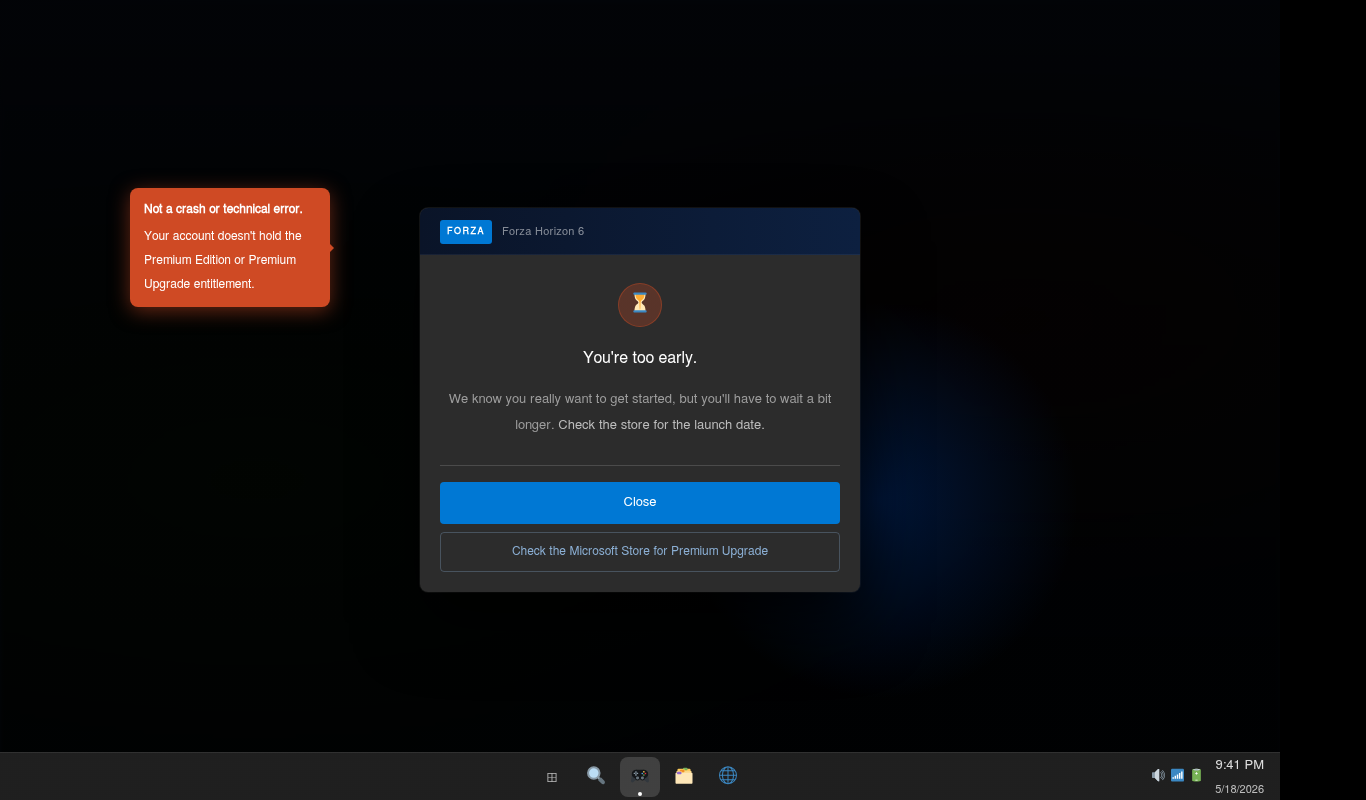Image resolution: width=1366 pixels, height=800 pixels.
Task: Open the Start menu grid icon
Action: 552,776
